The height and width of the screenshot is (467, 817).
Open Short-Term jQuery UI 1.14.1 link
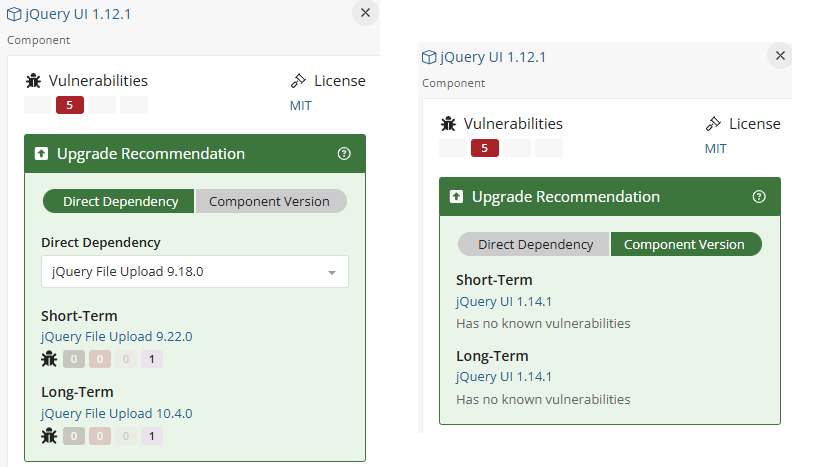tap(504, 302)
